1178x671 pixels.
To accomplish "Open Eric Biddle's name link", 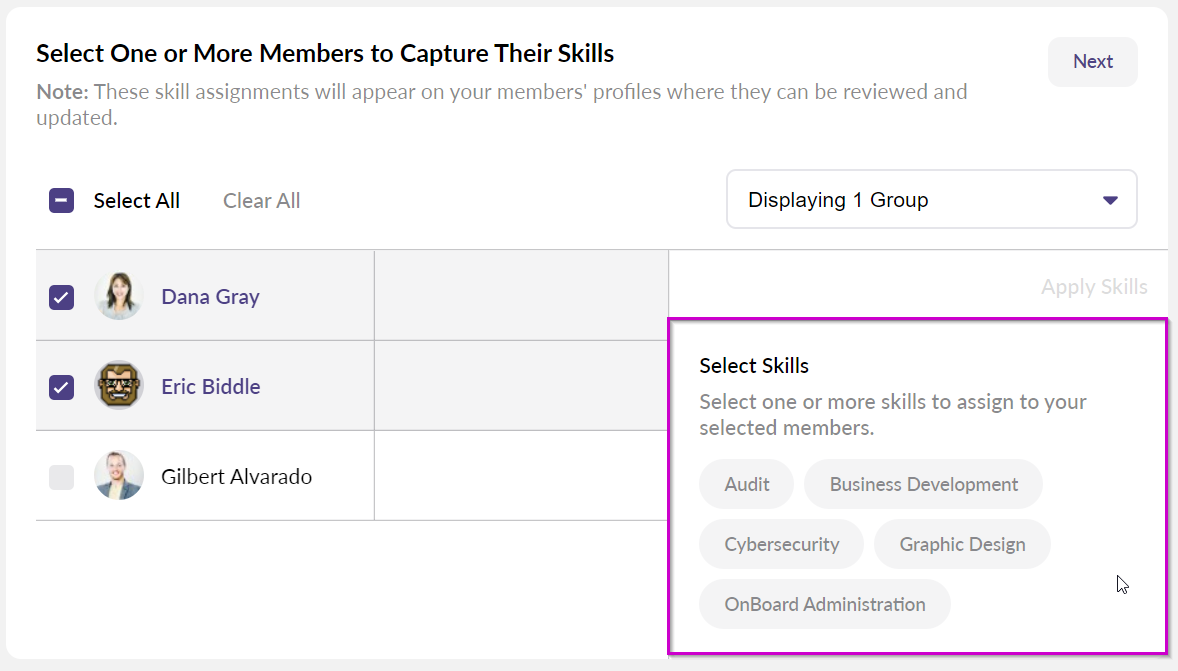I will (211, 387).
